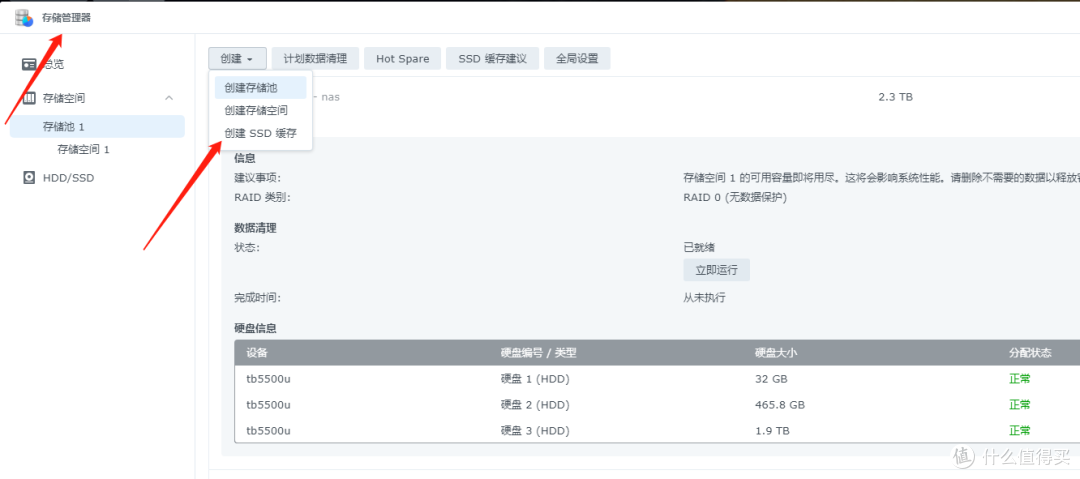The image size is (1080, 479).
Task: Click the 存储空间 sidebar icon
Action: point(29,99)
